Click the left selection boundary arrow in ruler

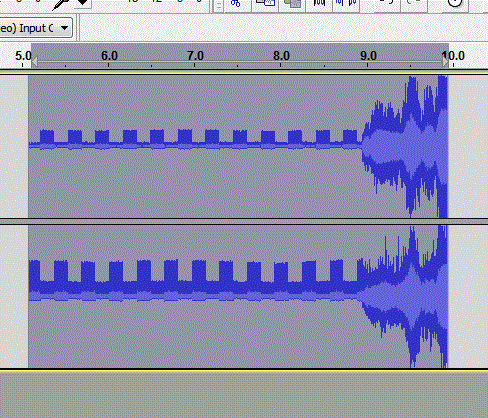coord(34,62)
